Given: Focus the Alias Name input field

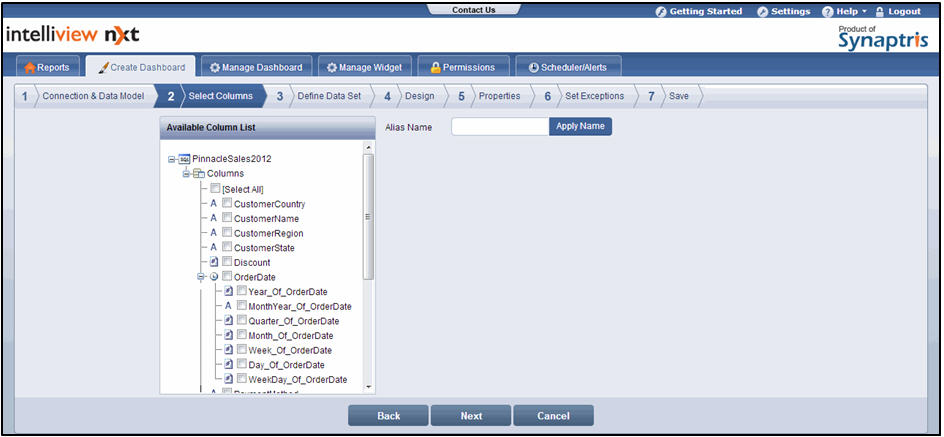Looking at the screenshot, I should (500, 126).
